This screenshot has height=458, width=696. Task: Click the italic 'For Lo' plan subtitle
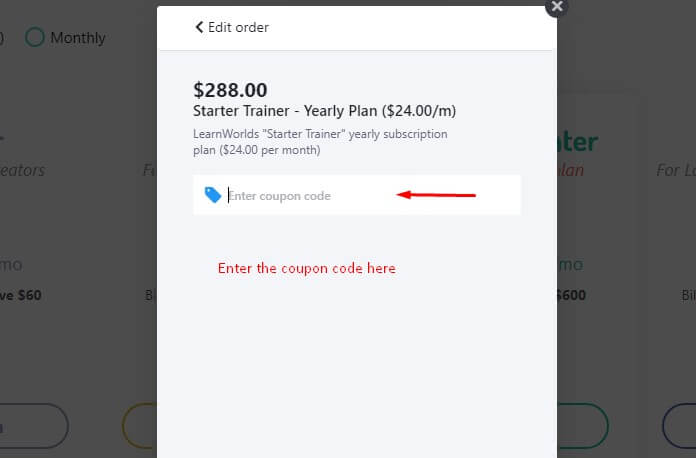click(x=676, y=170)
